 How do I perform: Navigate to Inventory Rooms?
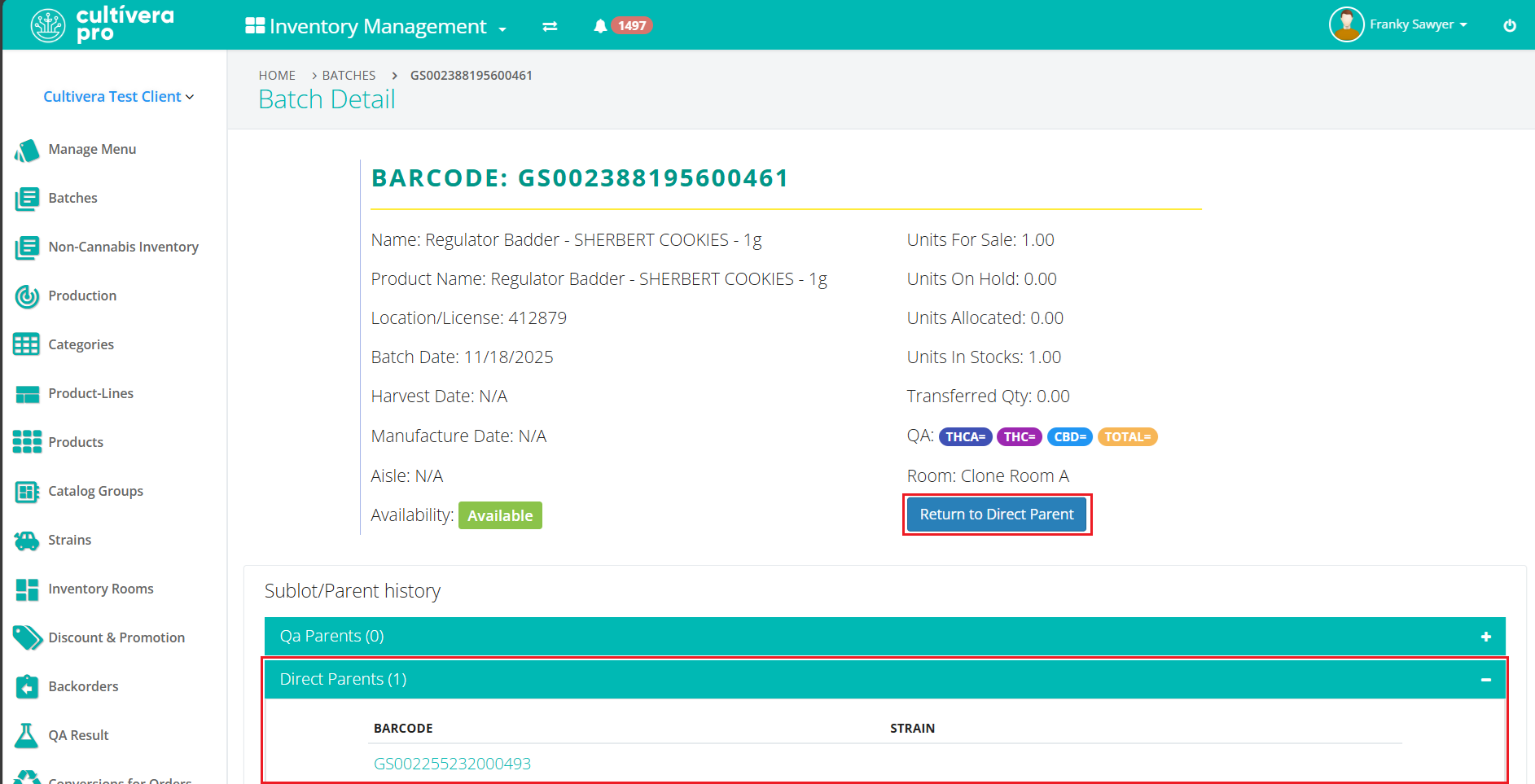tap(101, 589)
